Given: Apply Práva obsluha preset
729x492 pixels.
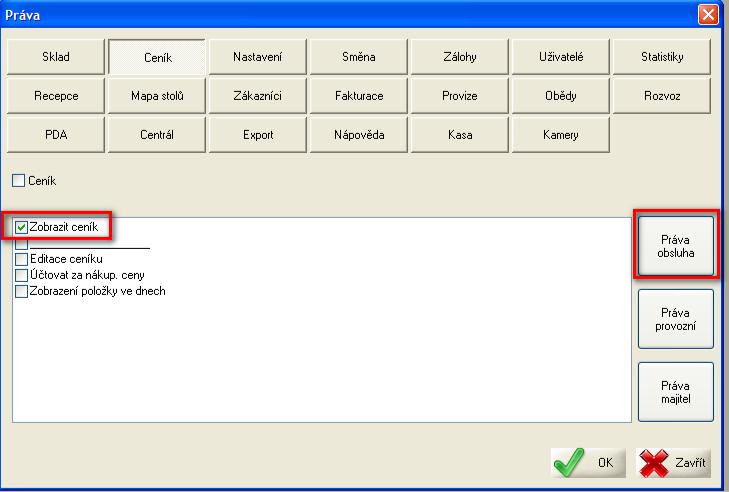Looking at the screenshot, I should 676,246.
